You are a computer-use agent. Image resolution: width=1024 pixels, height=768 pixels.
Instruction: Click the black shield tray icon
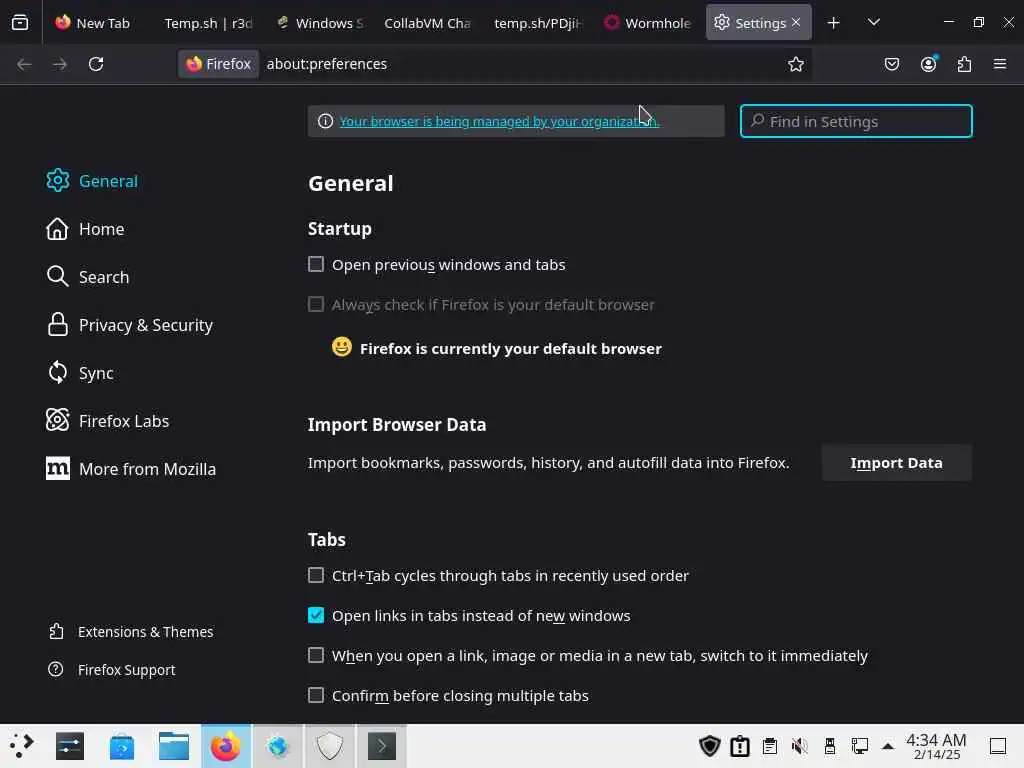coord(709,746)
